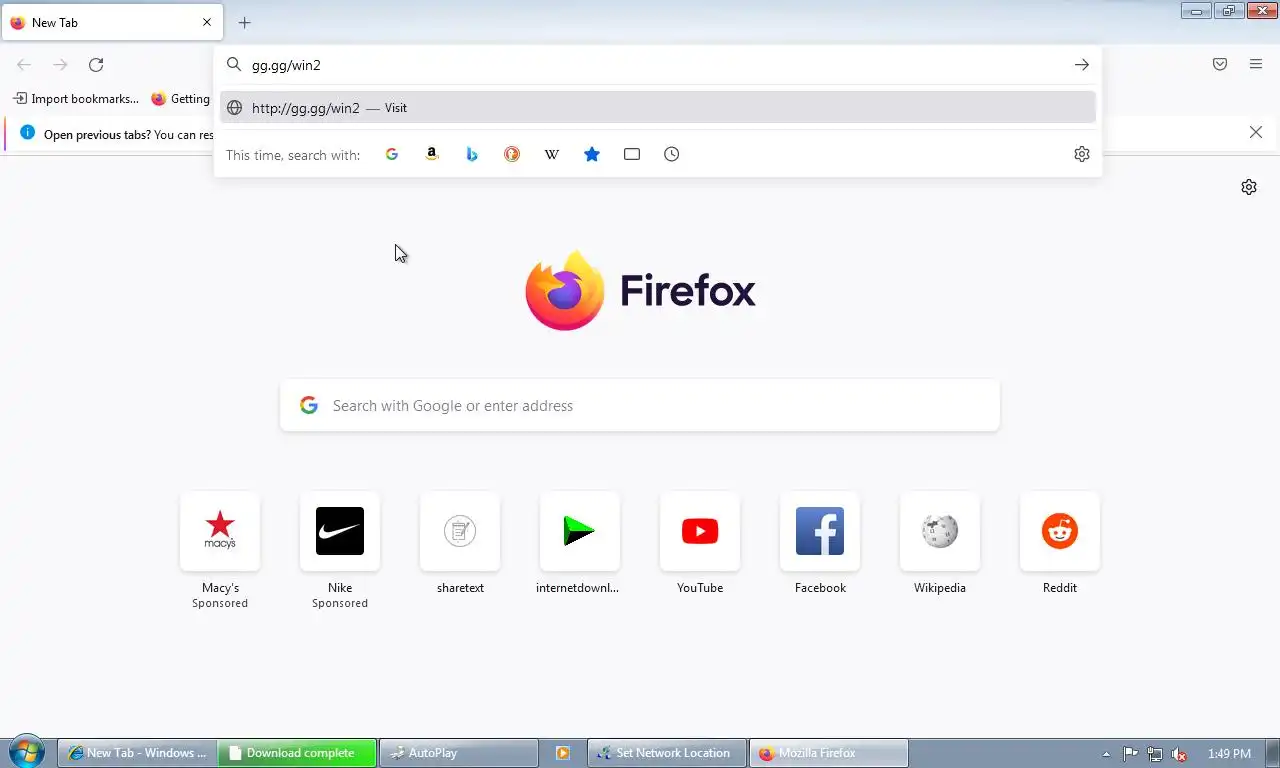
Task: Search bookmarks with the star icon
Action: tap(592, 154)
